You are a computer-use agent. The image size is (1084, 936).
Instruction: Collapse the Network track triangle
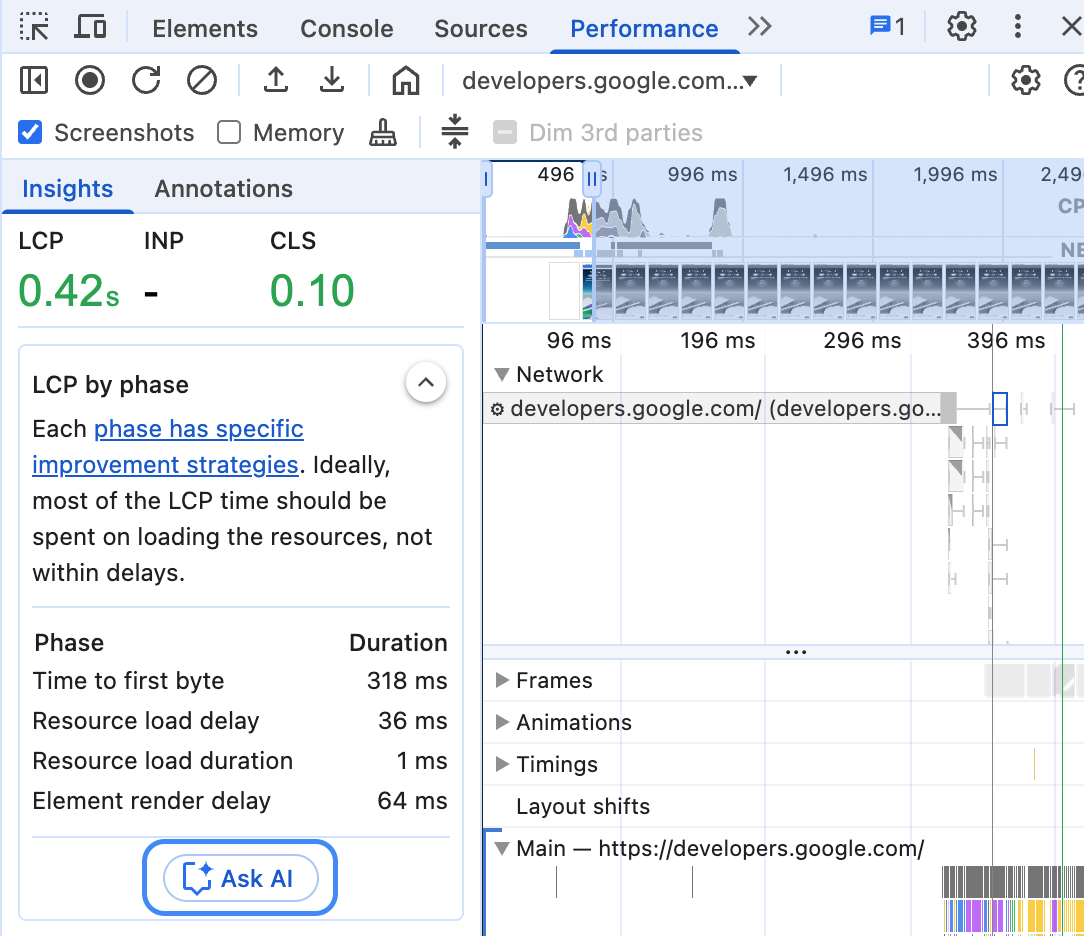[501, 374]
